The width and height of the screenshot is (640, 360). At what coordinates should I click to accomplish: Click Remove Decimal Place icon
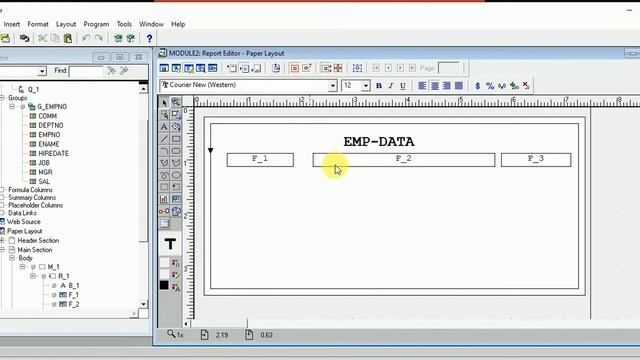coord(526,86)
